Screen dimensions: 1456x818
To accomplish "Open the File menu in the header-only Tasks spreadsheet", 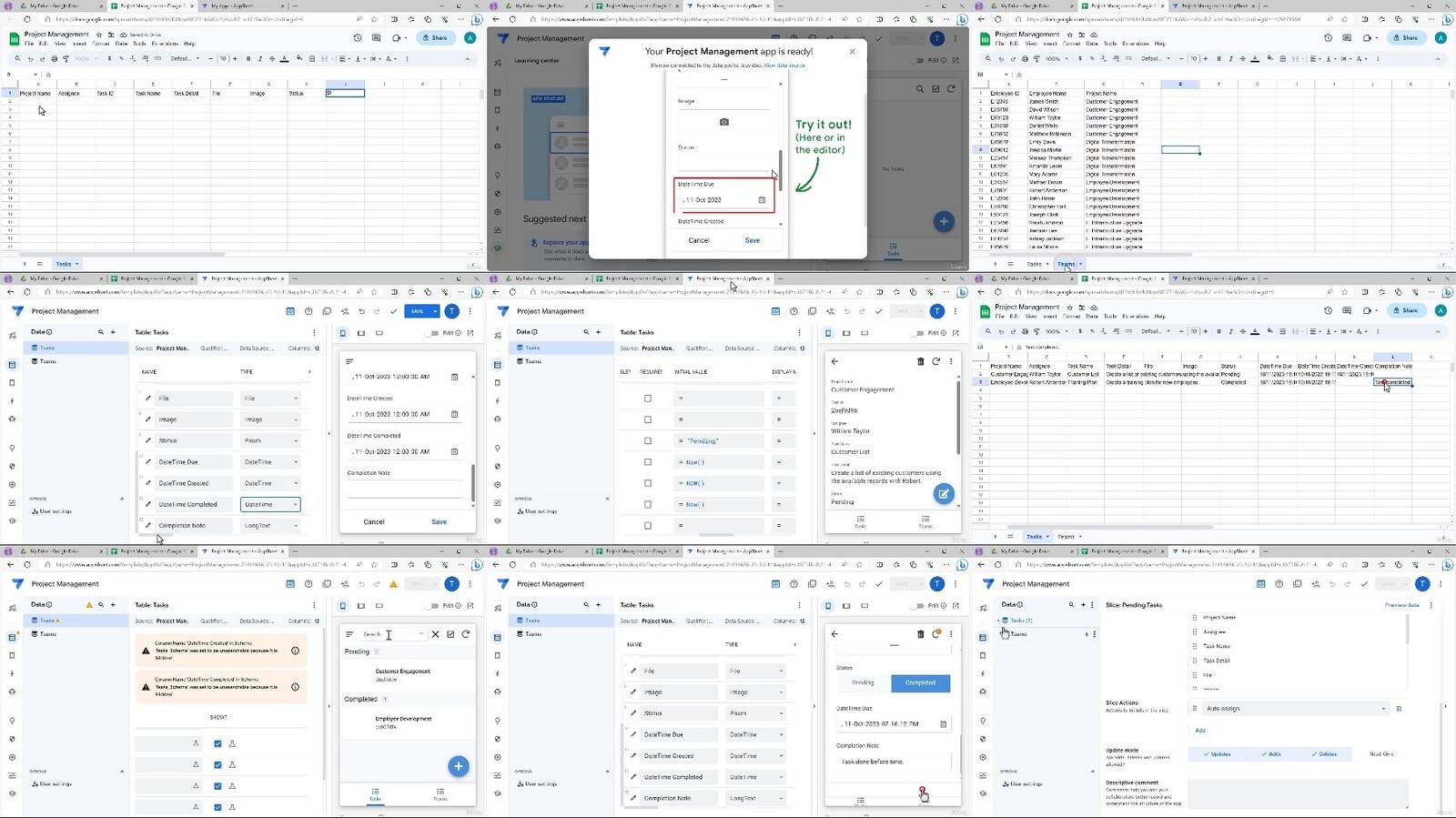I will (x=29, y=44).
